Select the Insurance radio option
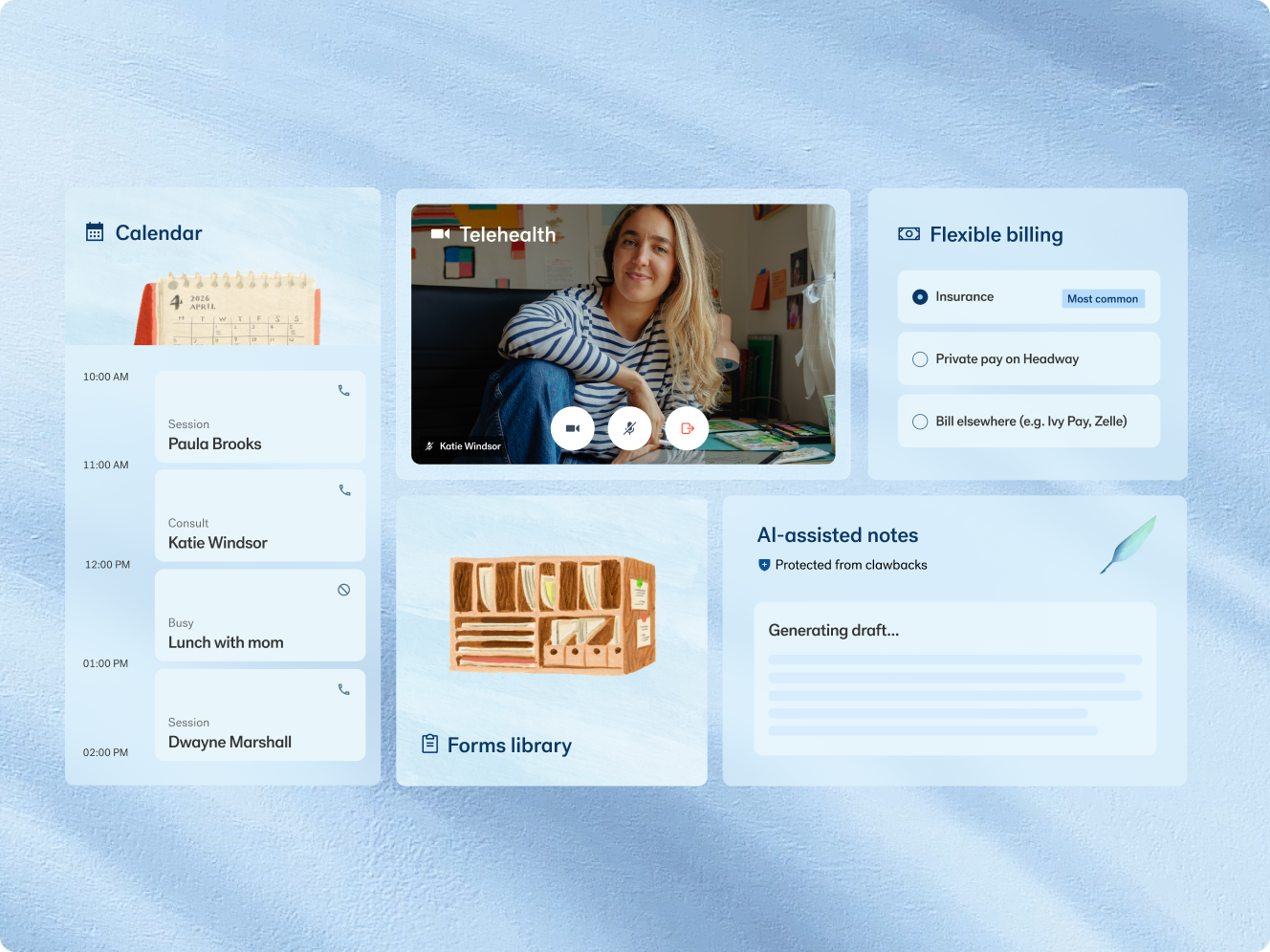This screenshot has width=1270, height=952. click(x=920, y=297)
